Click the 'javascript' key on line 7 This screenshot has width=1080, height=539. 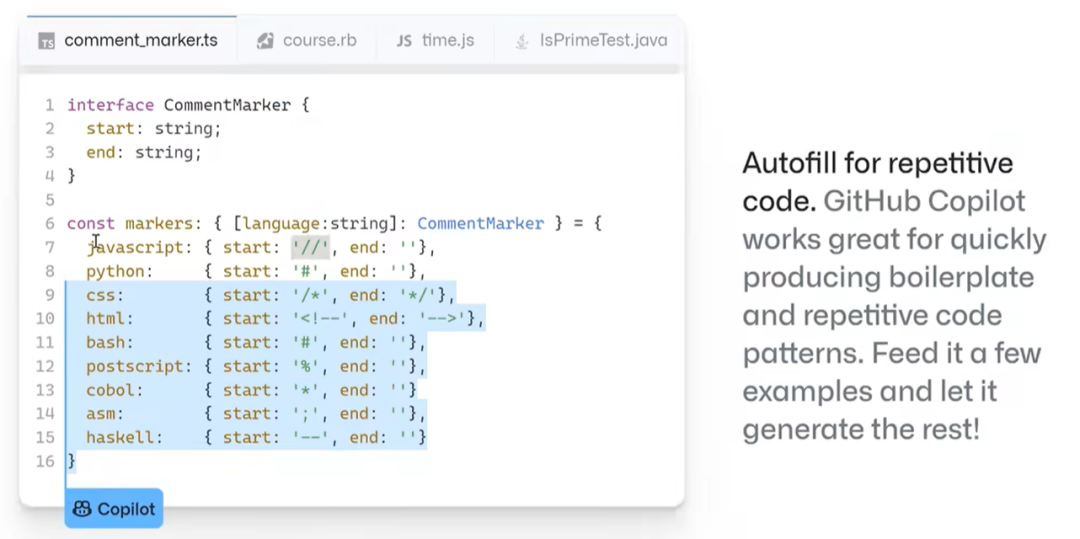pyautogui.click(x=135, y=247)
